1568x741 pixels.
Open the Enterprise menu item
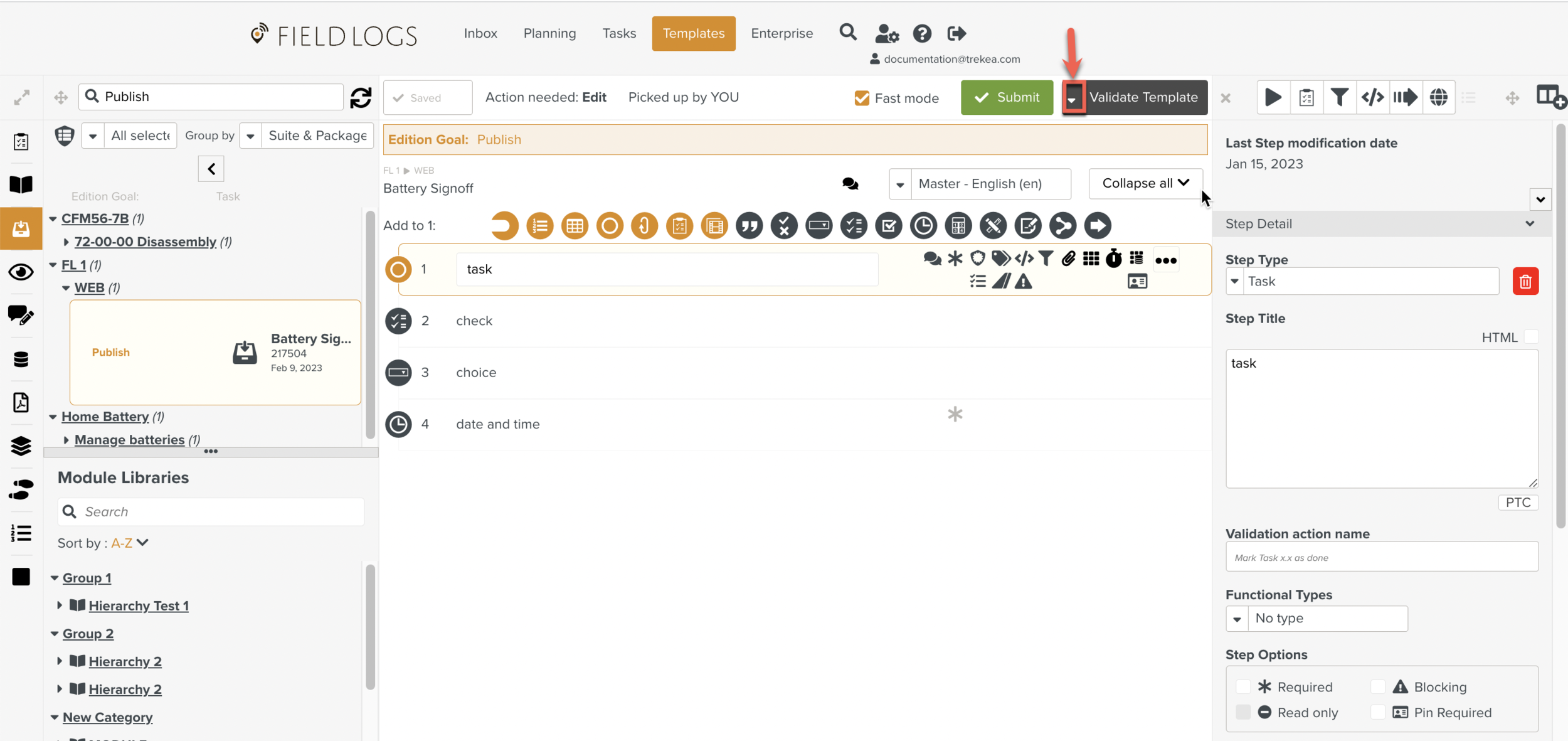(781, 33)
